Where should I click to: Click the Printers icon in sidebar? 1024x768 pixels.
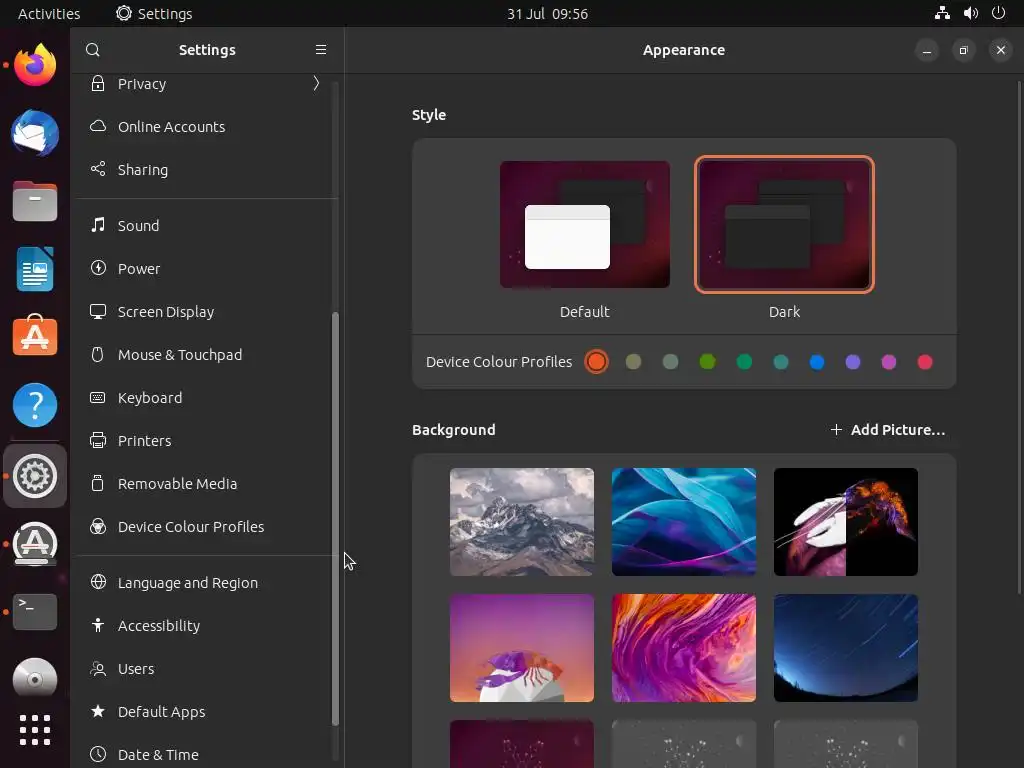click(x=98, y=441)
